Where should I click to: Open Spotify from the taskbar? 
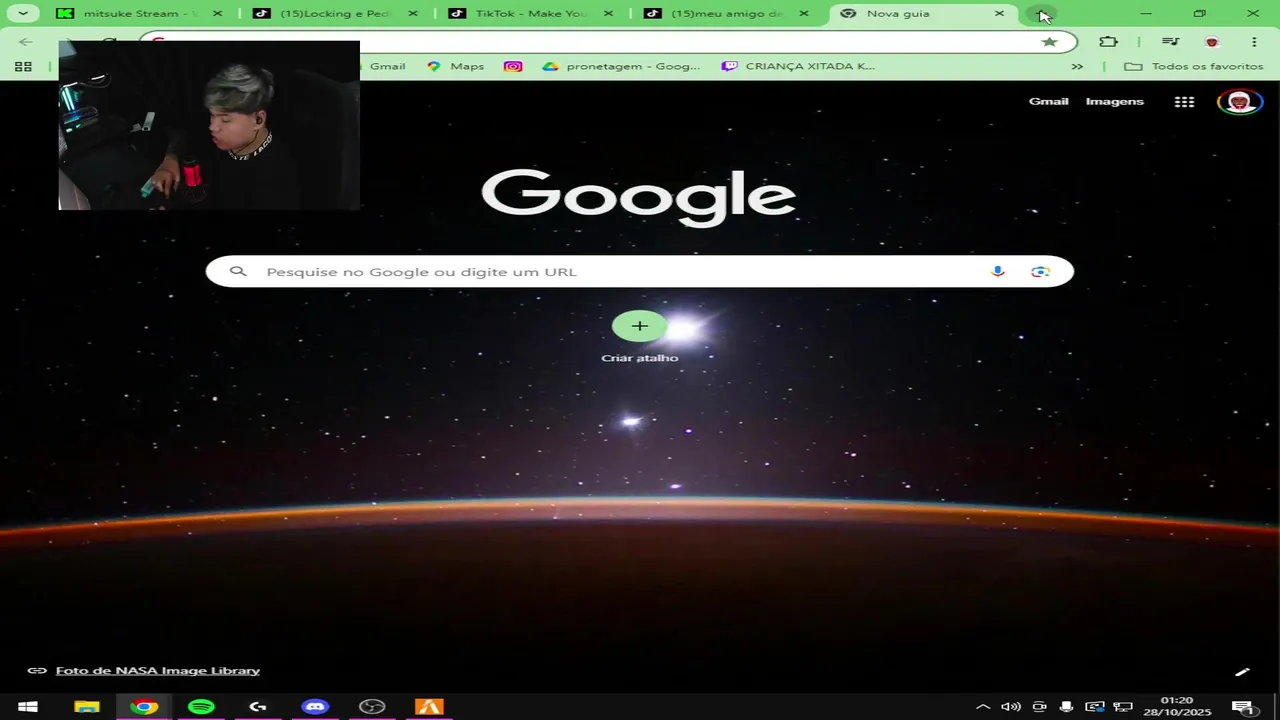[201, 707]
